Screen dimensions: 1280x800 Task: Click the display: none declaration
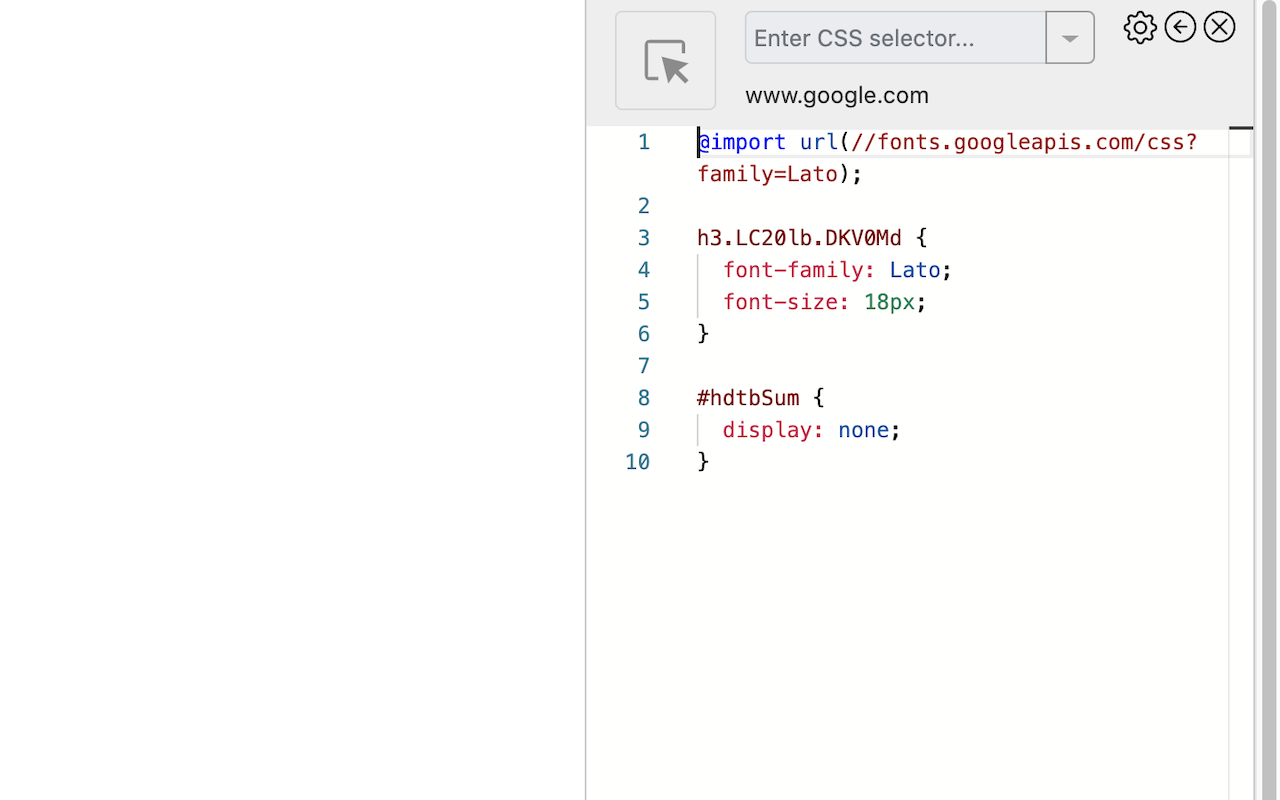point(805,429)
